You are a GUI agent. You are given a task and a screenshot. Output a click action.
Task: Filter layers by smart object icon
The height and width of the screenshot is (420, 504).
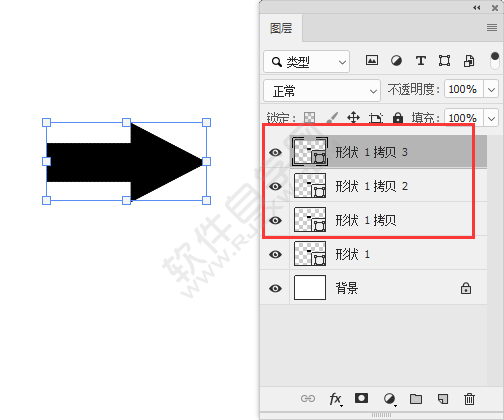coord(469,61)
